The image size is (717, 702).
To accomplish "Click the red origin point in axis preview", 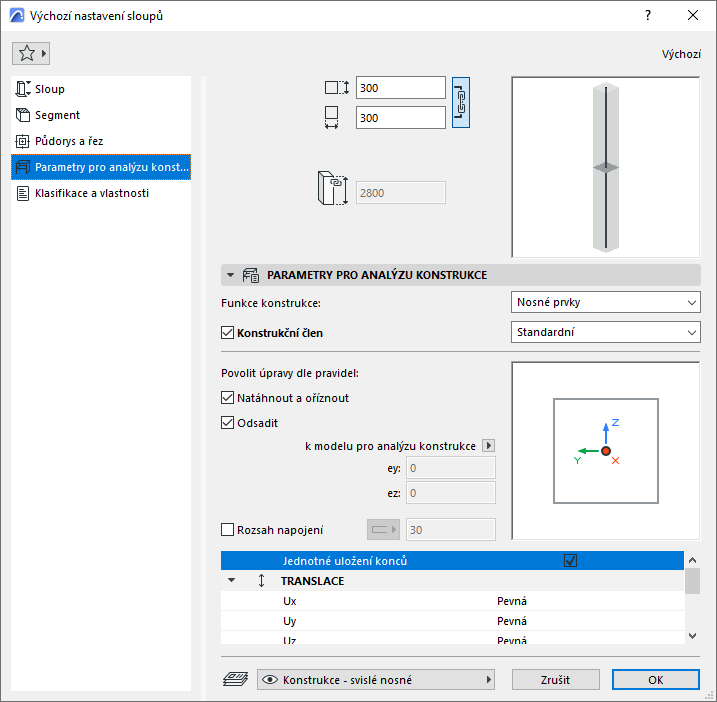I will [x=606, y=451].
